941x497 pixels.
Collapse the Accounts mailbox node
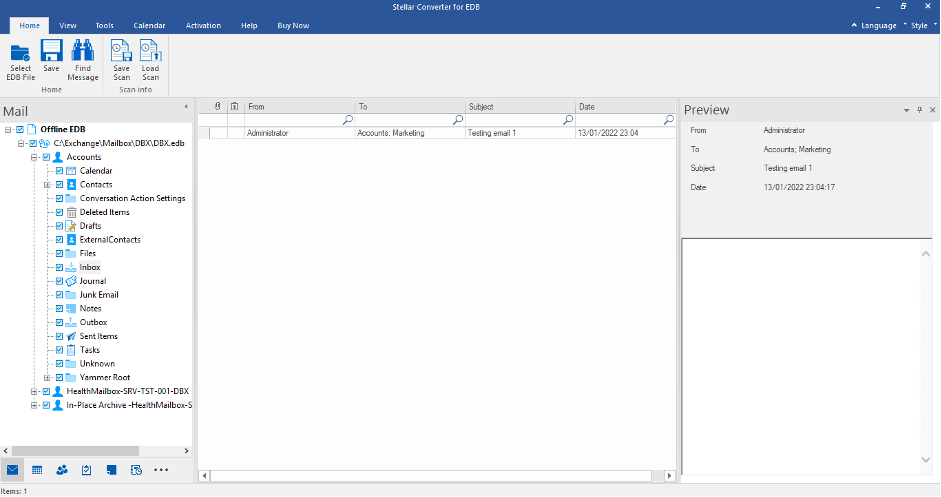click(x=34, y=157)
